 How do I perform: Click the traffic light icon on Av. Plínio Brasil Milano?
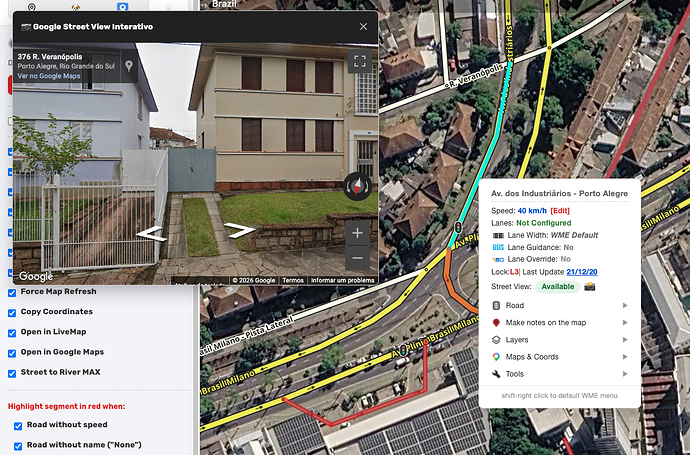pos(403,351)
